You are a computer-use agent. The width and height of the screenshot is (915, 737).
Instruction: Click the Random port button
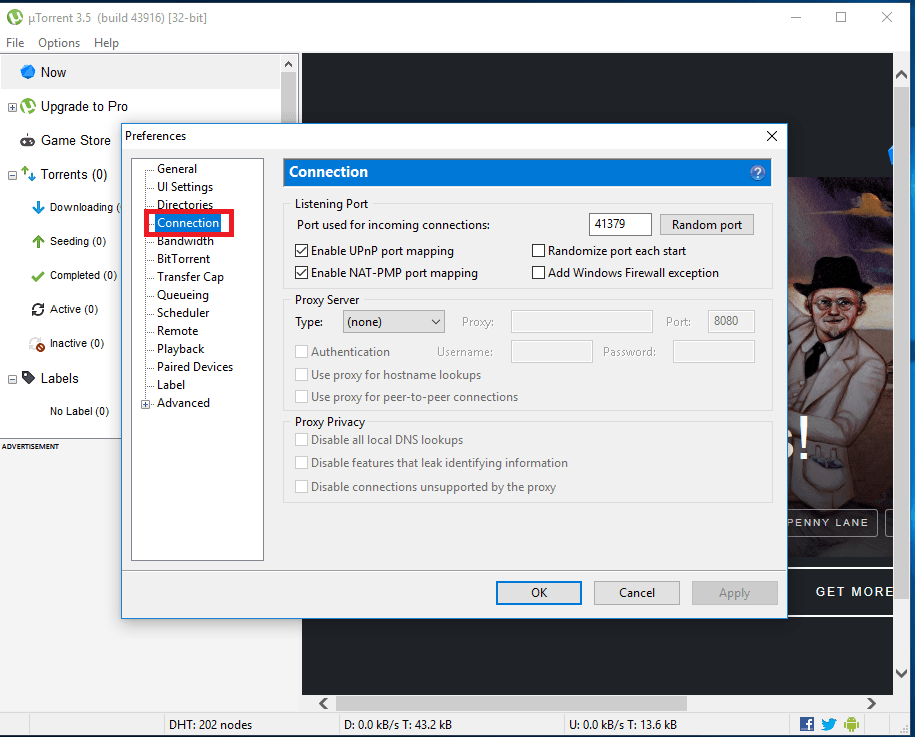(707, 225)
